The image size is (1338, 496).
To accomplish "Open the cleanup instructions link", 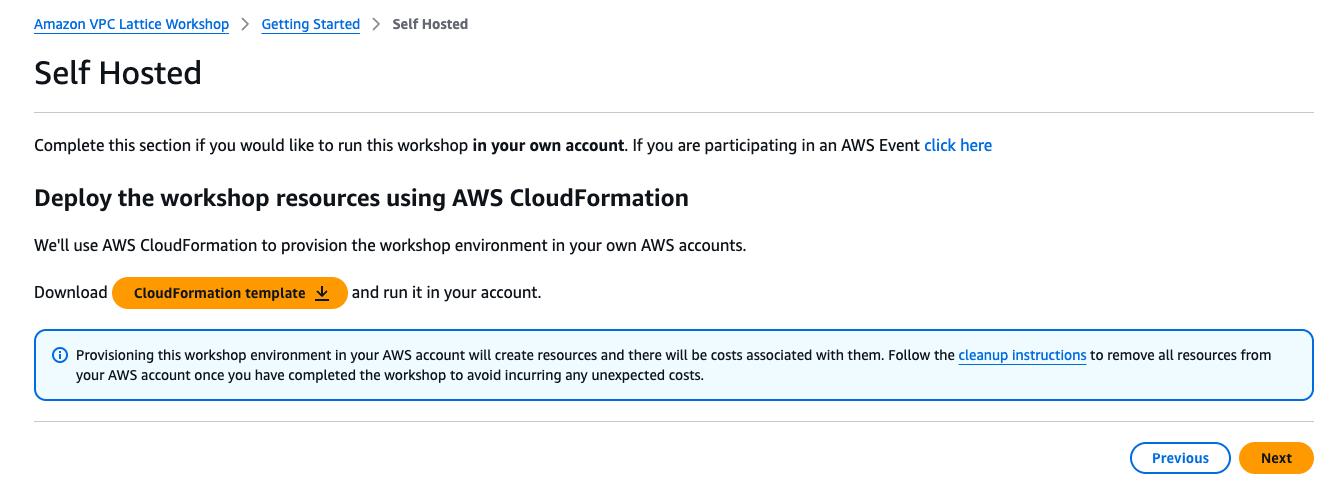I will [x=1022, y=355].
